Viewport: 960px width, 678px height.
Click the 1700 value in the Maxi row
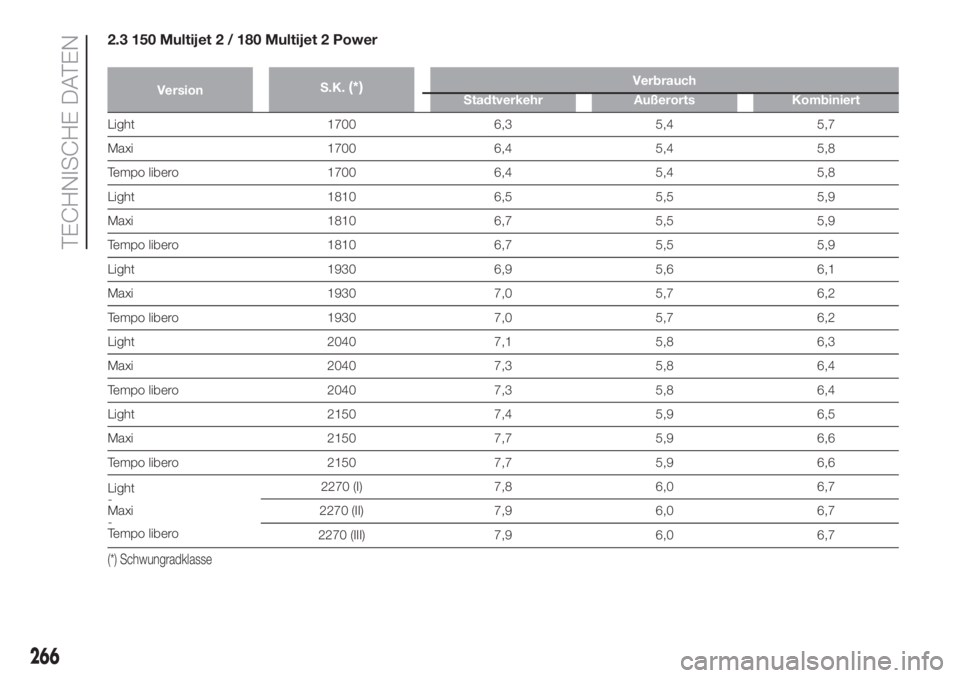(x=342, y=148)
